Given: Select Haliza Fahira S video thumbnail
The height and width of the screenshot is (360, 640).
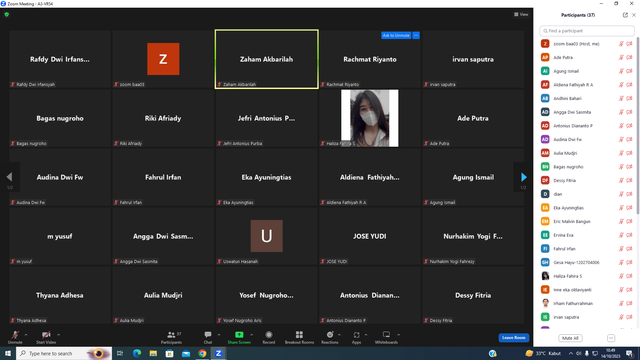Looking at the screenshot, I should (x=369, y=118).
